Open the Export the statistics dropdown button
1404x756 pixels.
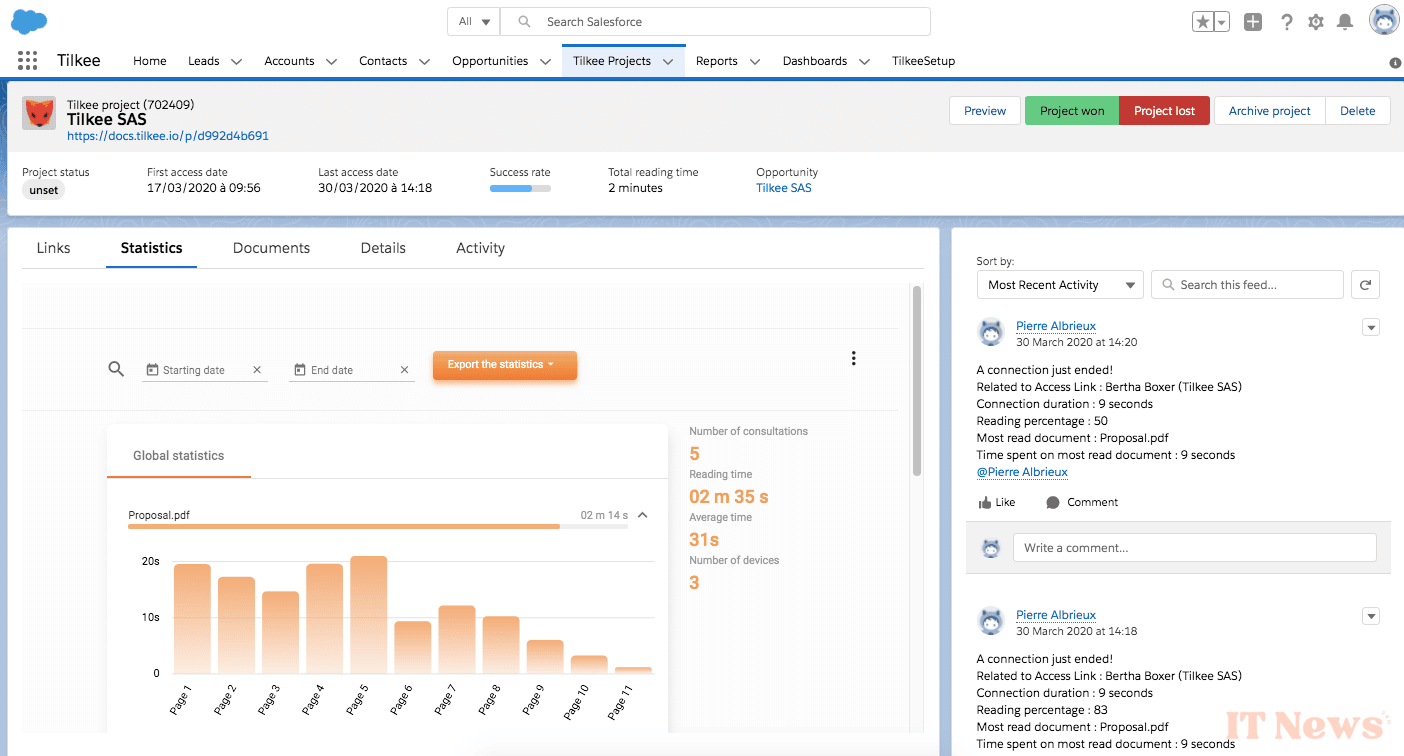click(x=505, y=365)
